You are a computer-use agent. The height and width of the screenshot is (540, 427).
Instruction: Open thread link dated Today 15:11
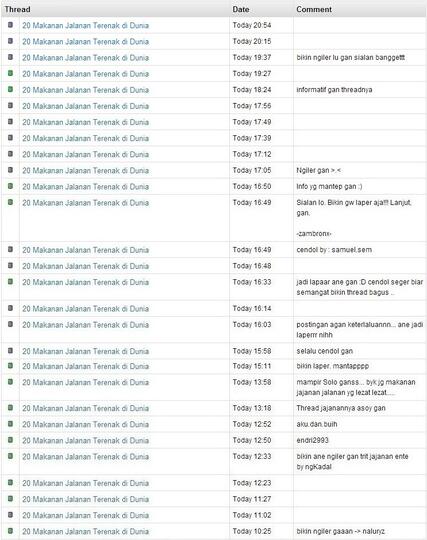(85, 366)
